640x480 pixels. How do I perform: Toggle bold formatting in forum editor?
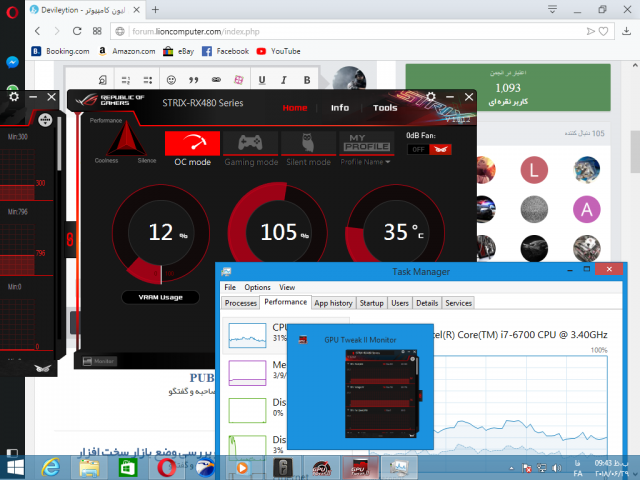pyautogui.click(x=307, y=80)
